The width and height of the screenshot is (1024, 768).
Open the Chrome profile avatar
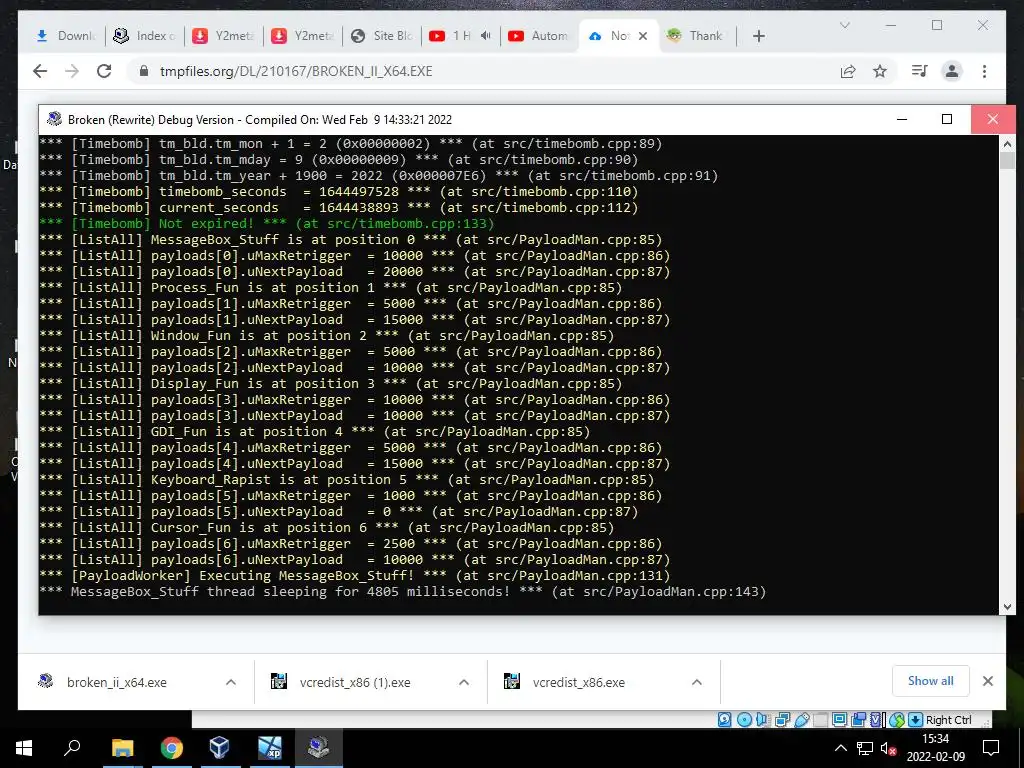(952, 71)
